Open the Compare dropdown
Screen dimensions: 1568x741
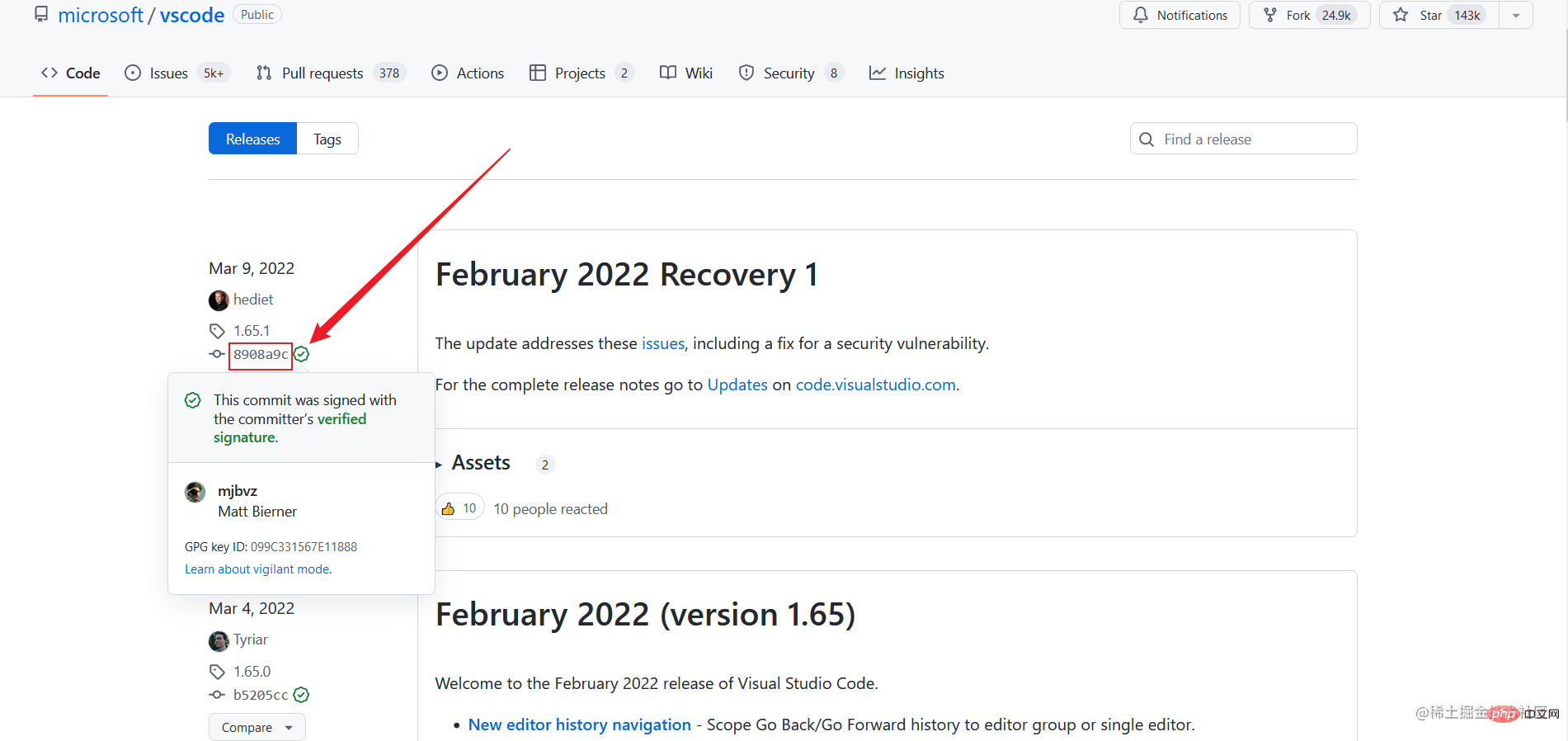tap(257, 727)
